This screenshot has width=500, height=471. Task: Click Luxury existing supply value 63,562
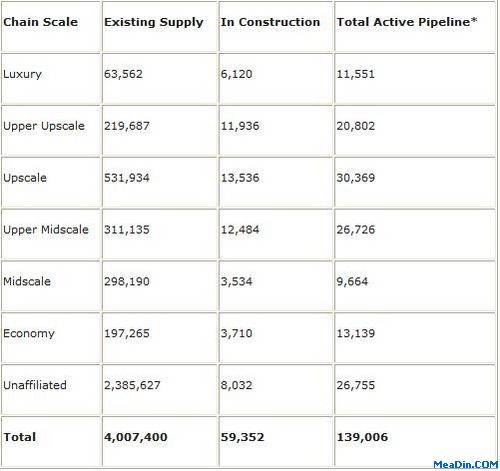coord(123,74)
